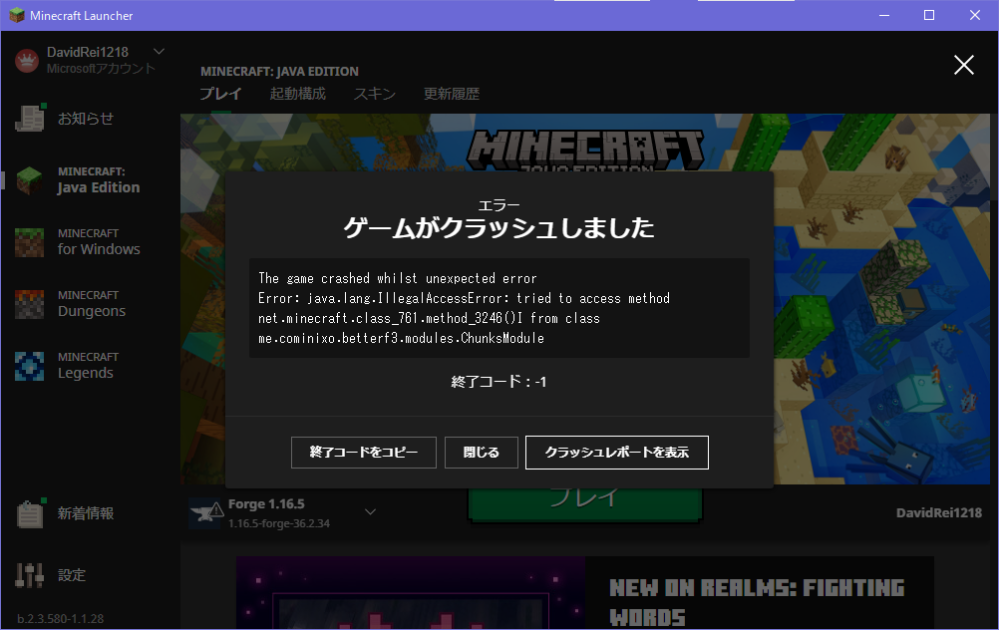The width and height of the screenshot is (999, 630).
Task: Expand the Forge 1.16.5 installation selector chevron
Action: click(x=370, y=512)
